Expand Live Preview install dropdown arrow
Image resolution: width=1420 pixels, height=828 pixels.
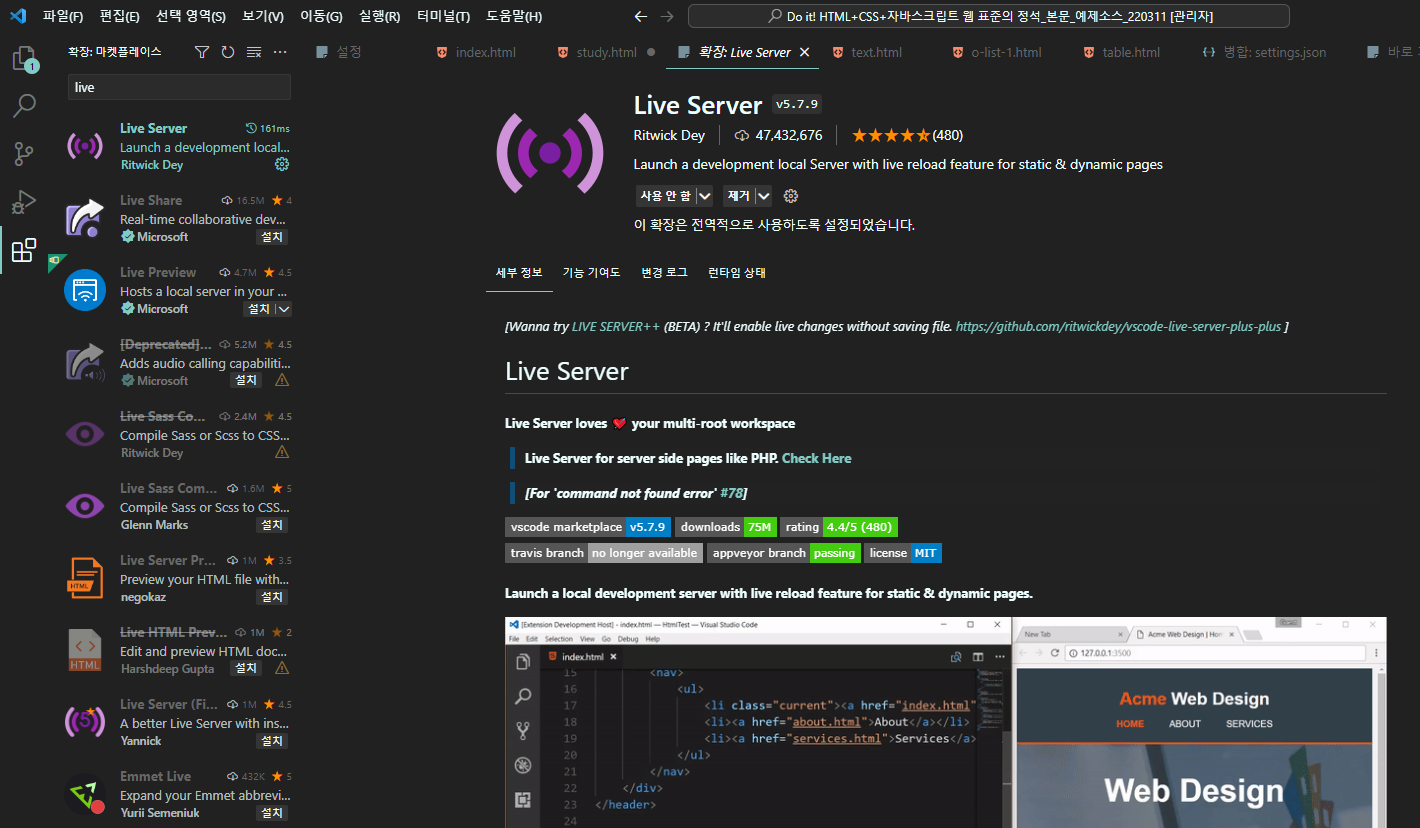pyautogui.click(x=284, y=309)
